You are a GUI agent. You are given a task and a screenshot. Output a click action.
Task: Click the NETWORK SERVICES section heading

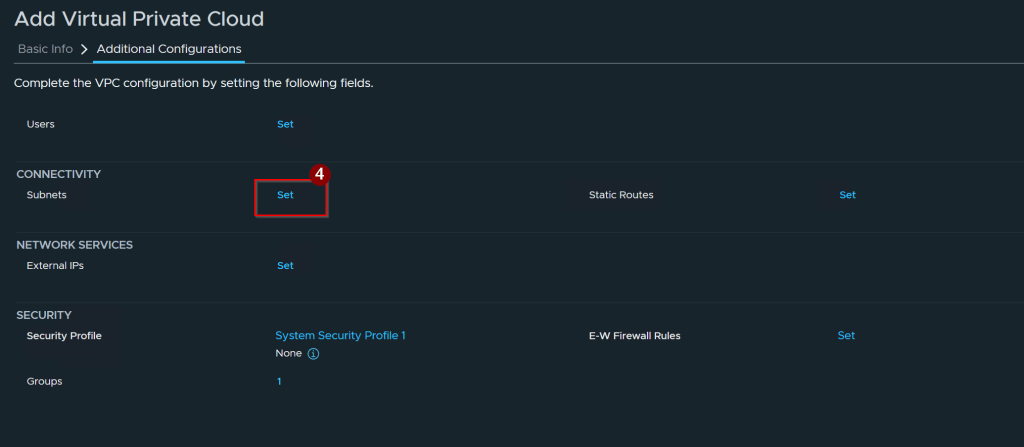tap(74, 244)
